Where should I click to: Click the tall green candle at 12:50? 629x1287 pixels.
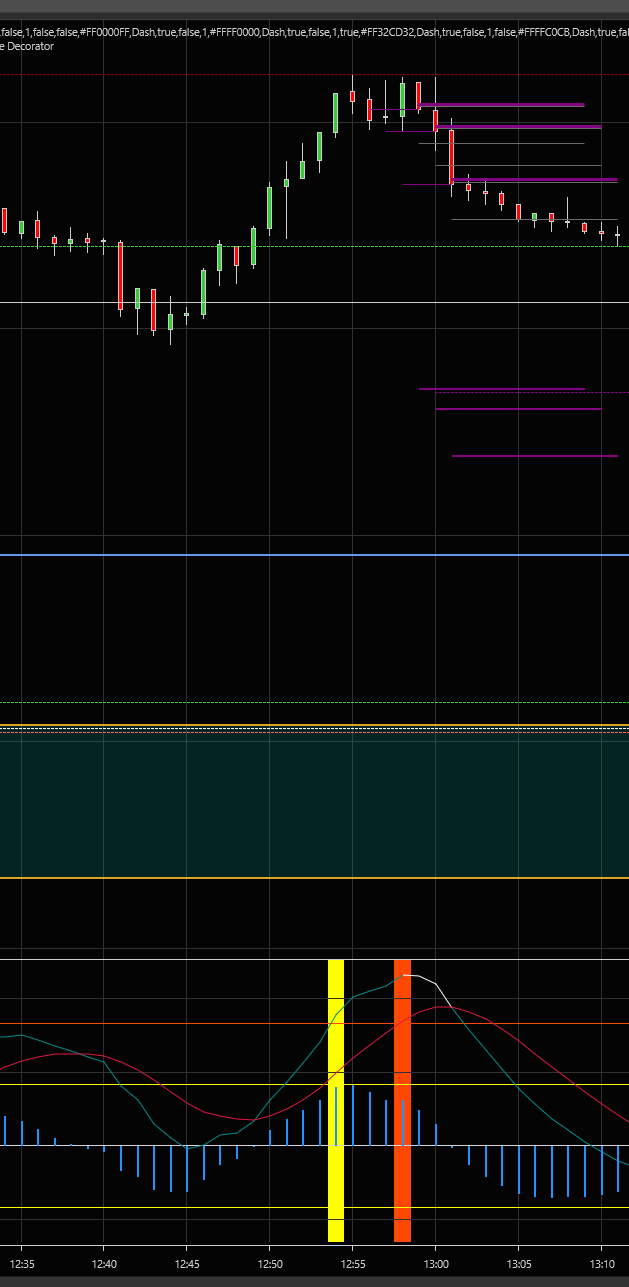[x=269, y=207]
